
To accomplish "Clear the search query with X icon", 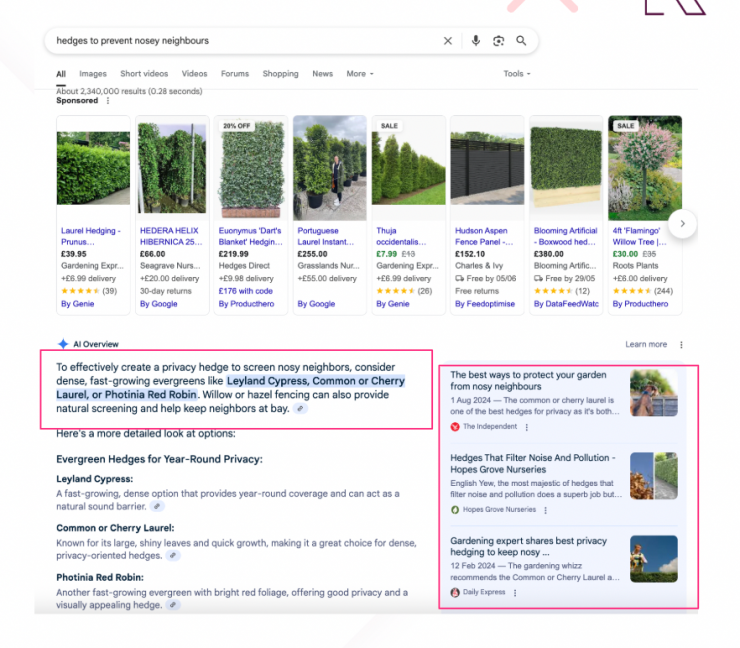I will pyautogui.click(x=448, y=41).
